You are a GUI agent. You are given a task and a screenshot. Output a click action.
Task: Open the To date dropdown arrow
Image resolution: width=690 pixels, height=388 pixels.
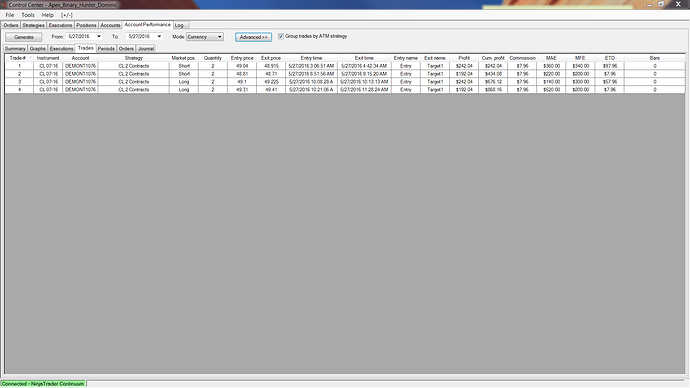(159, 37)
